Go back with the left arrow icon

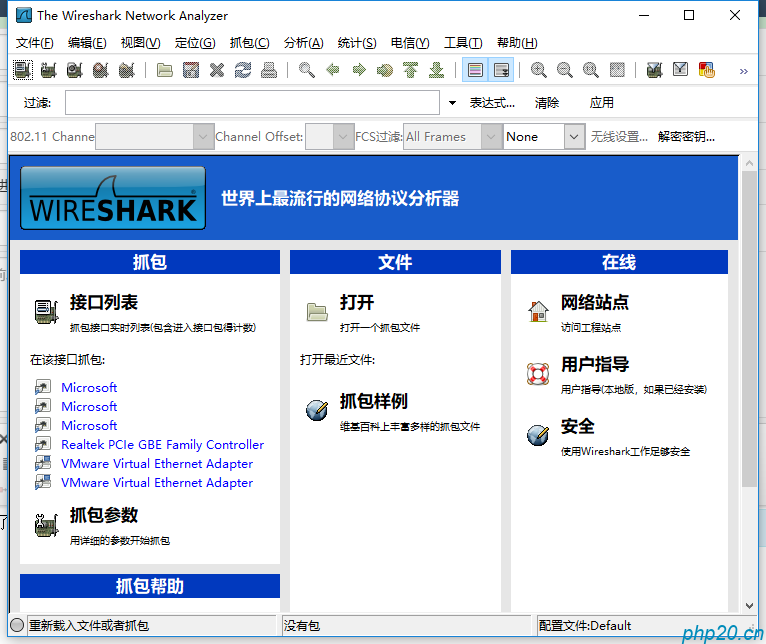[333, 70]
